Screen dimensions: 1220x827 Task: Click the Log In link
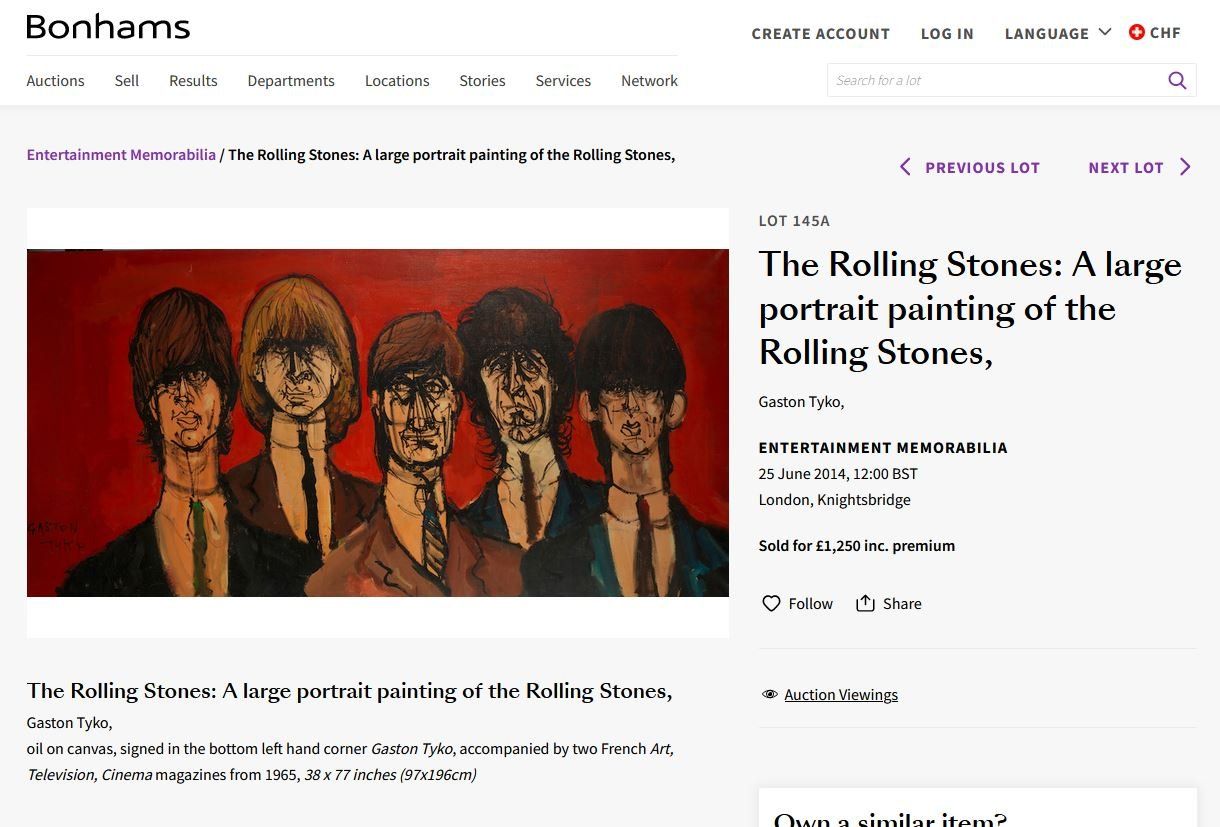947,33
